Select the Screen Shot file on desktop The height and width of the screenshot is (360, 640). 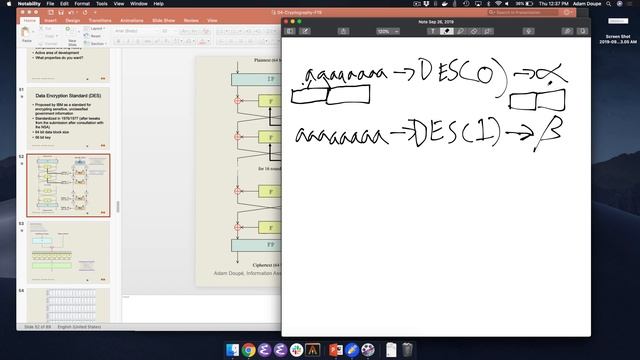(618, 30)
